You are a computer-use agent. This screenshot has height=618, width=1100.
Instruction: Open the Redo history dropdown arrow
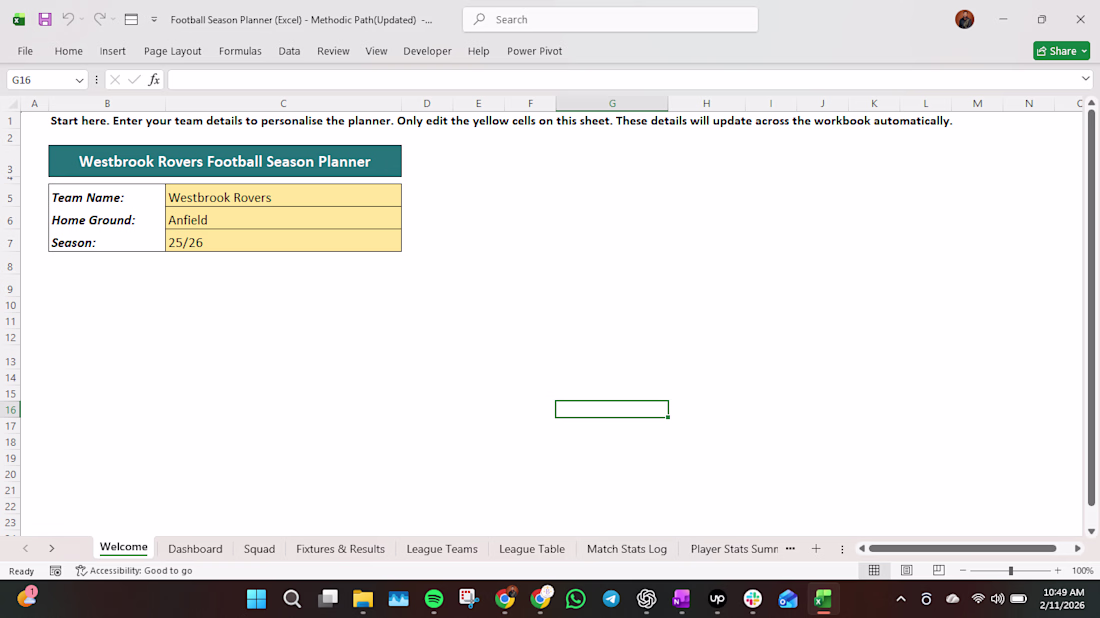point(113,20)
